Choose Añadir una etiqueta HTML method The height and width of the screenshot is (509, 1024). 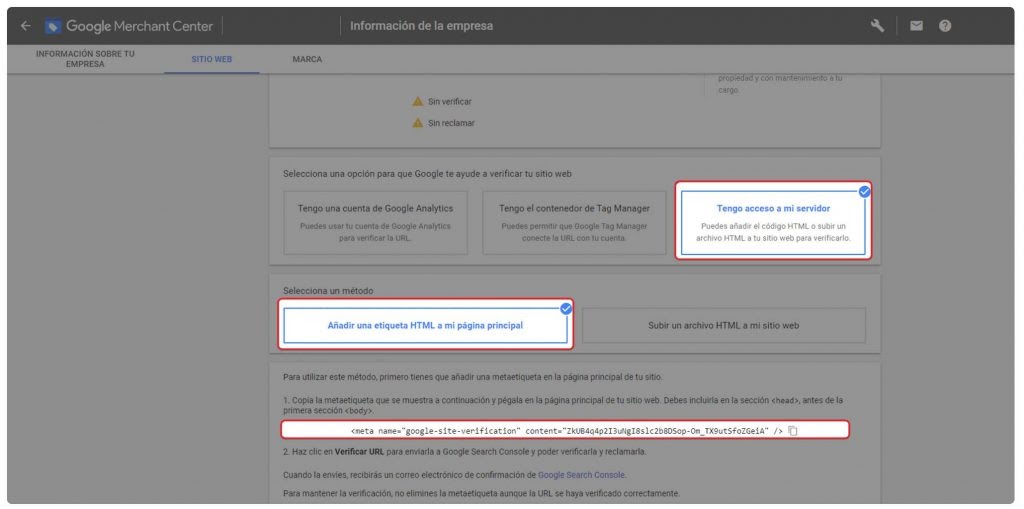pos(425,325)
